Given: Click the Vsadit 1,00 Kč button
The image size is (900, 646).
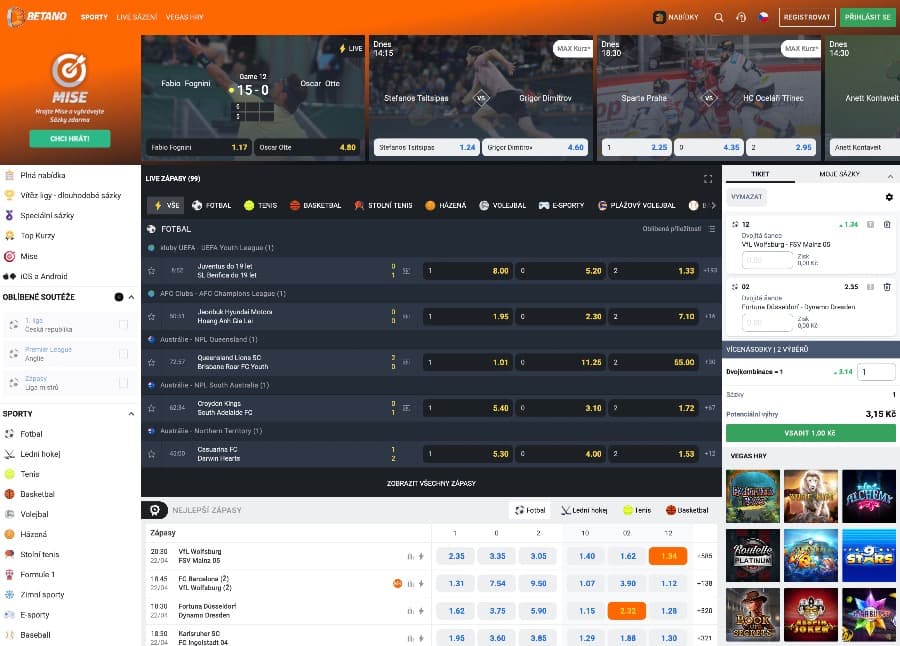Looking at the screenshot, I should pyautogui.click(x=810, y=432).
